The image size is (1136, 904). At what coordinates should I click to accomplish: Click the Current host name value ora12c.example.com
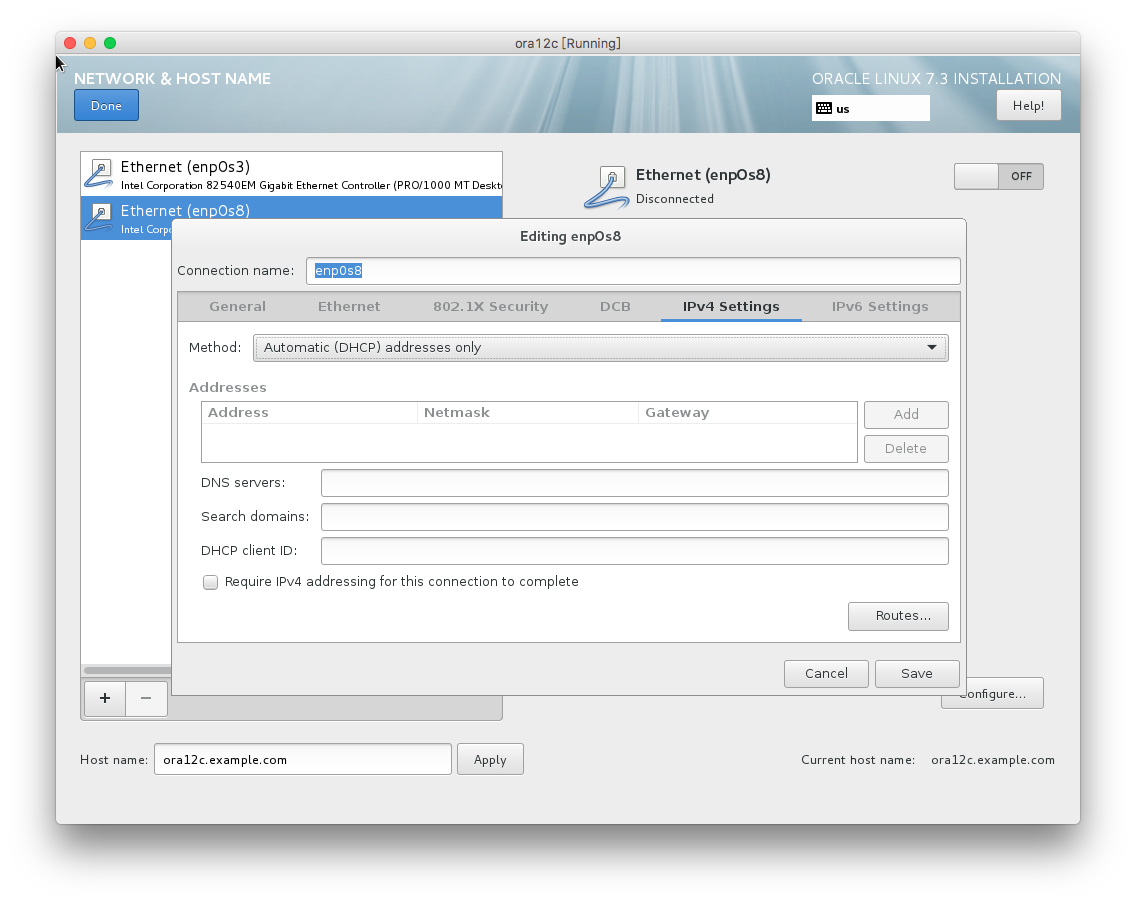(x=993, y=760)
